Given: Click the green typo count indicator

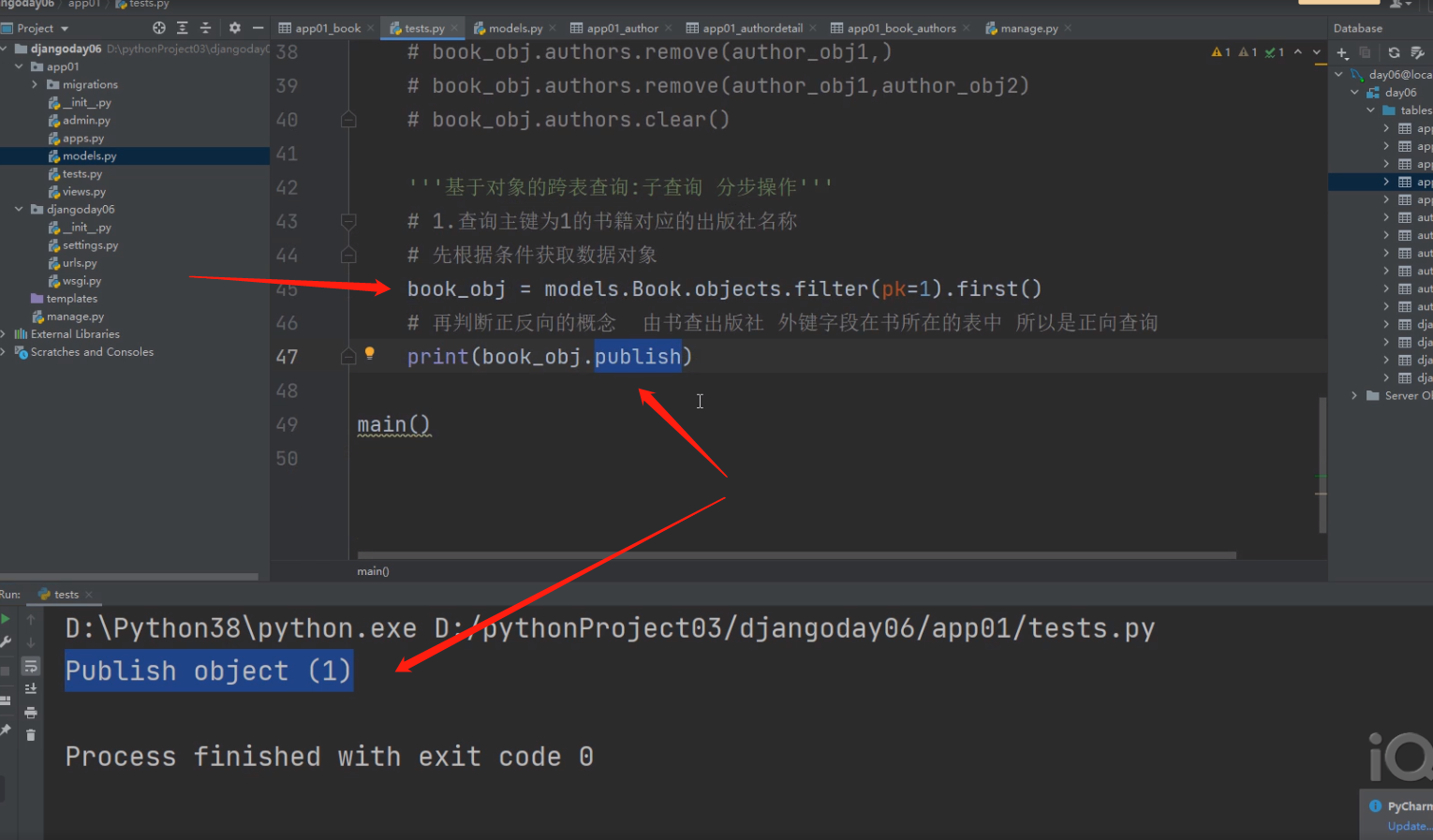Looking at the screenshot, I should coord(1275,52).
